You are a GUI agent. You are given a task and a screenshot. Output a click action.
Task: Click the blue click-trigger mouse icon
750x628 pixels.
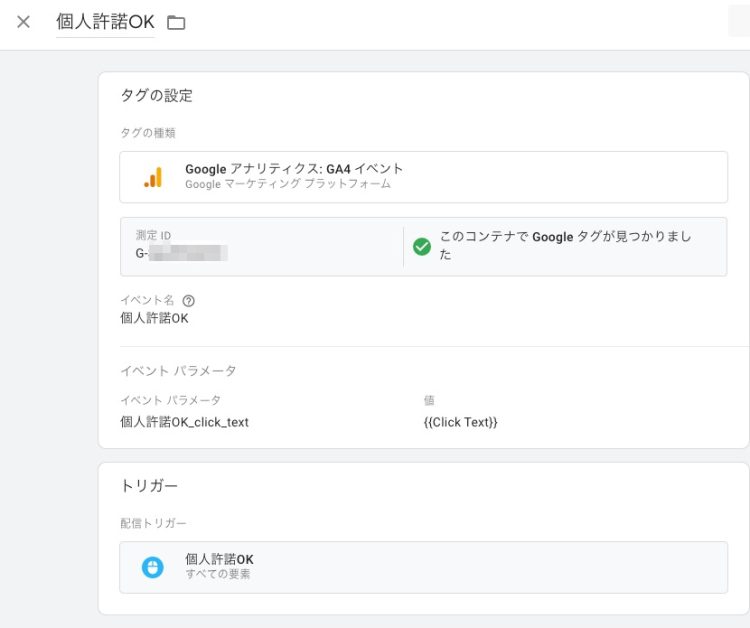[152, 567]
